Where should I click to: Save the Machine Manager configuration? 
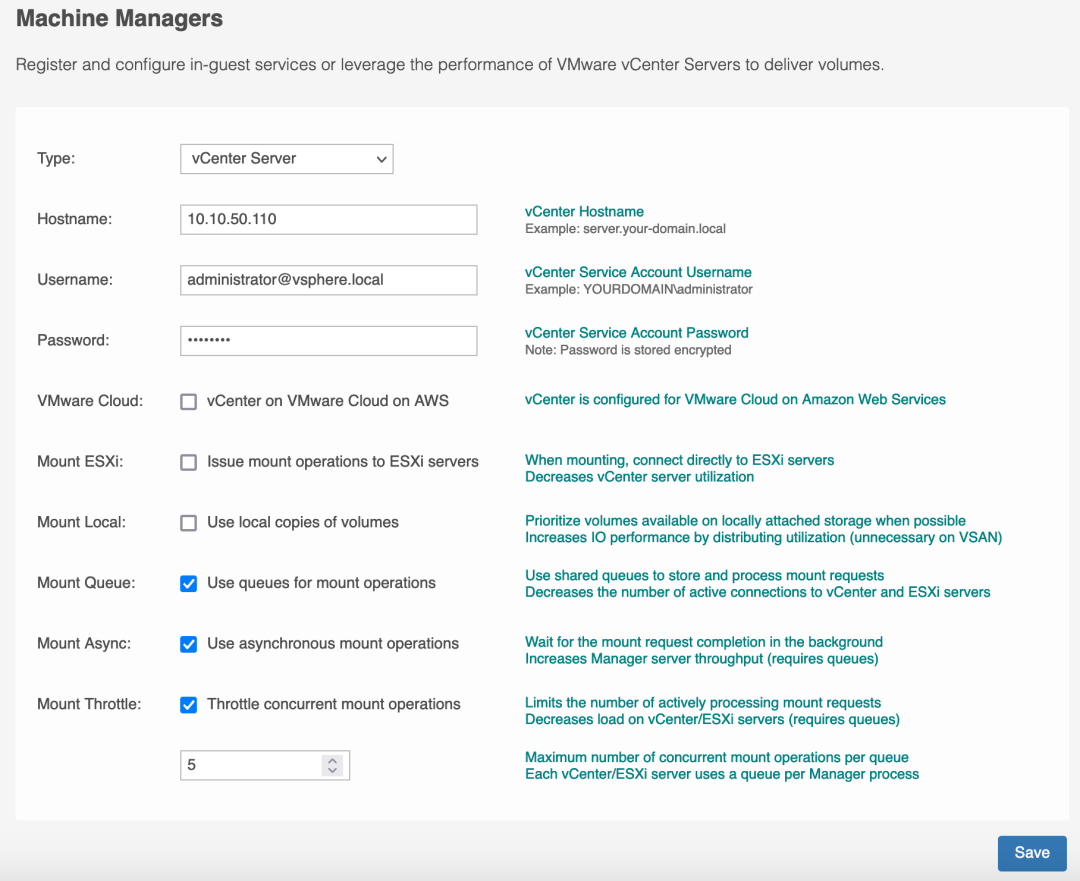tap(1031, 853)
